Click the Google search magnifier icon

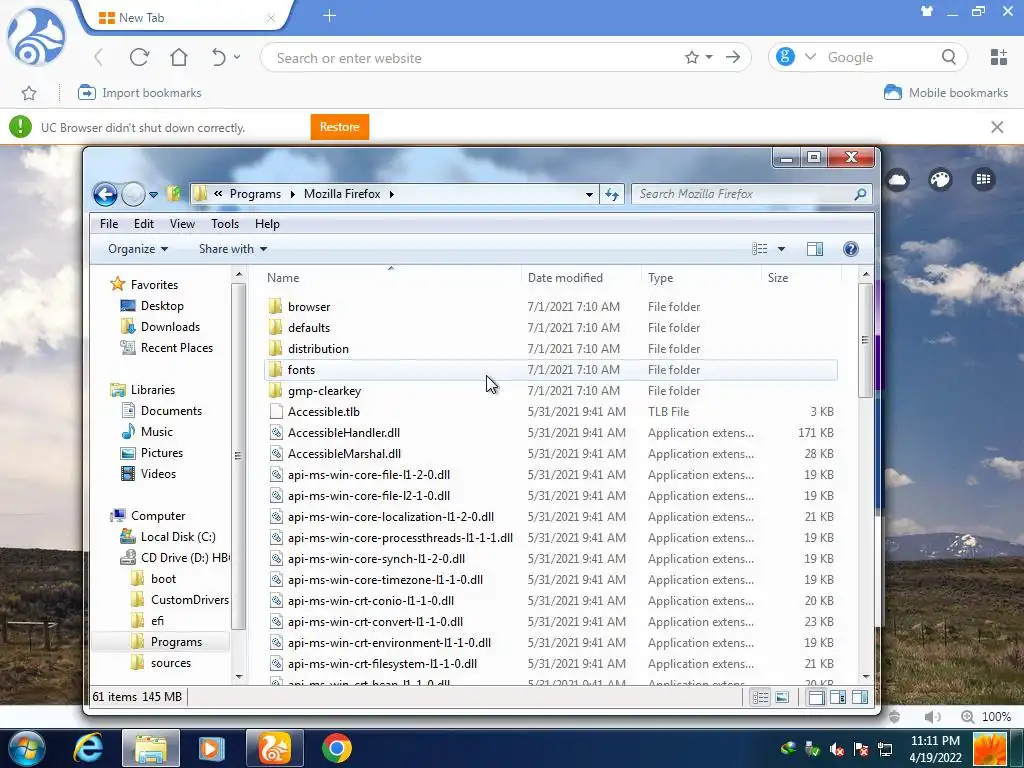949,57
